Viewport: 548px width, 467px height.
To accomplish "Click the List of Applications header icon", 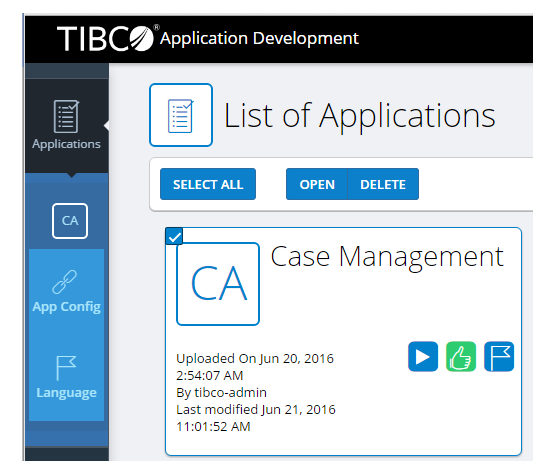I will point(181,115).
